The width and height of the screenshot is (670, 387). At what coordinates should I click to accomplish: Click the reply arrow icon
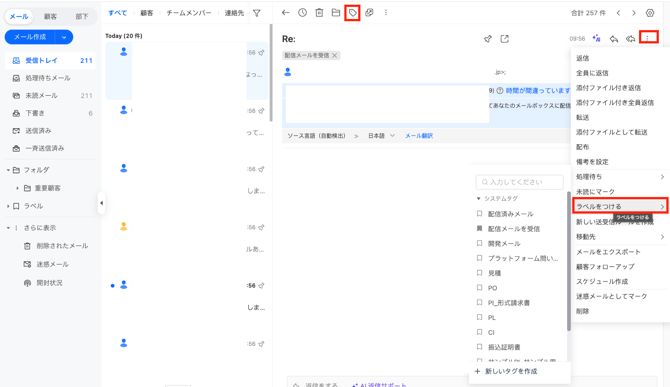pyautogui.click(x=614, y=39)
